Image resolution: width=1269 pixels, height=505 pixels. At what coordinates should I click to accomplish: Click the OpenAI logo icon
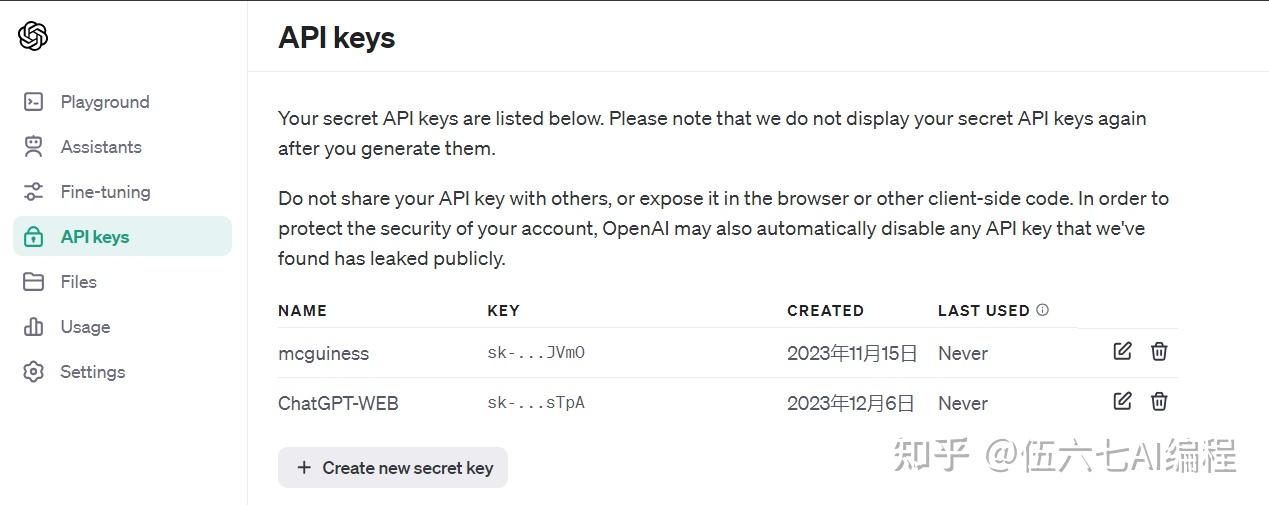coord(33,37)
